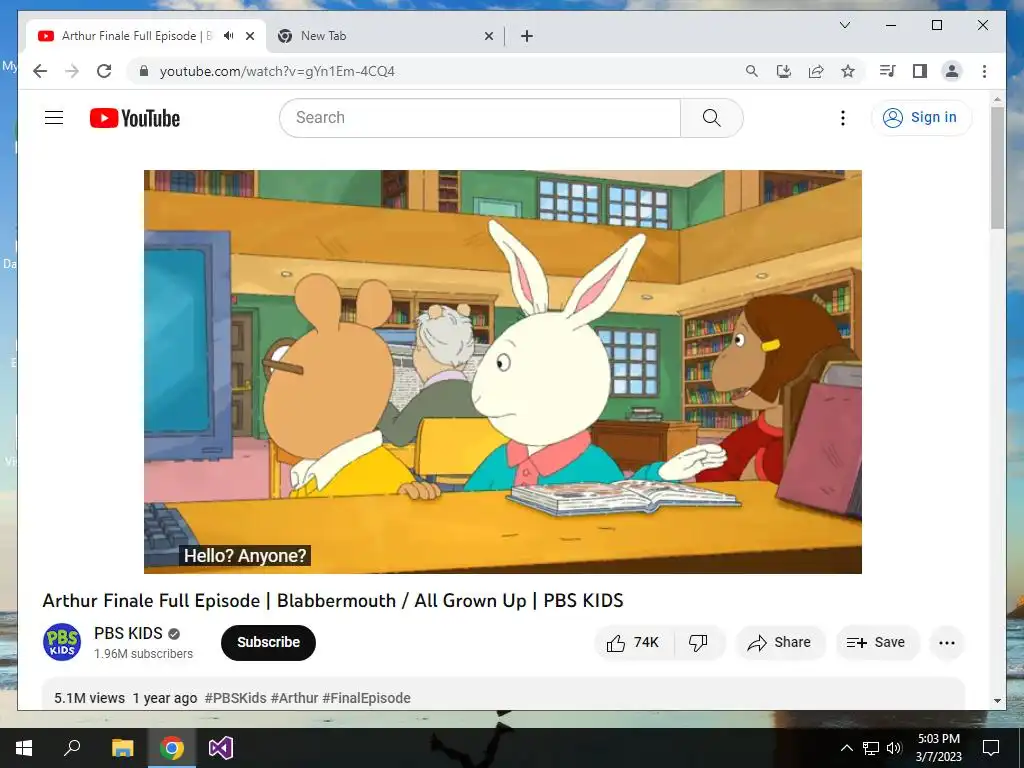
Task: Click Chrome icon in taskbar
Action: (x=172, y=748)
